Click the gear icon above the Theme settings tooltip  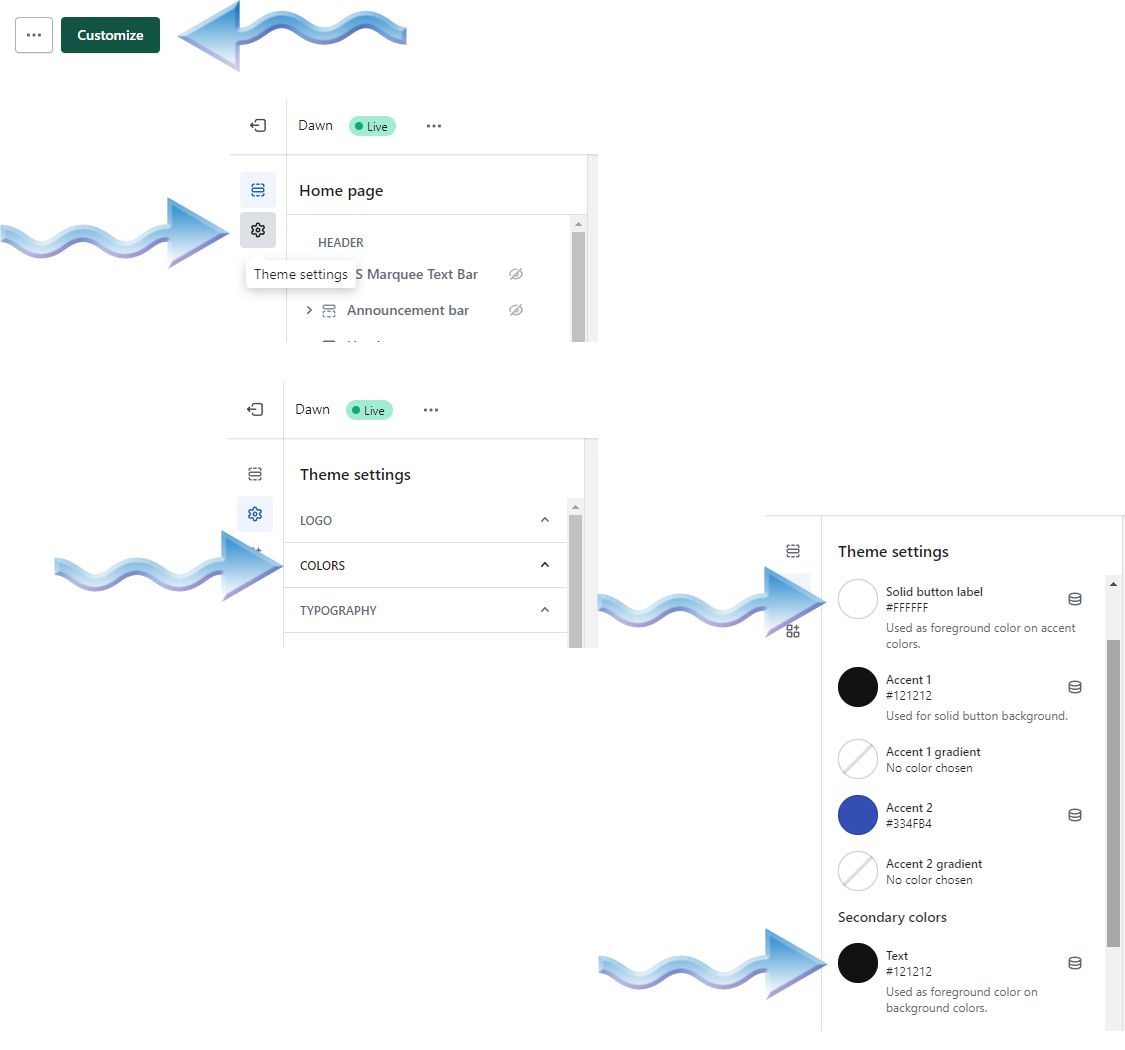(x=258, y=230)
